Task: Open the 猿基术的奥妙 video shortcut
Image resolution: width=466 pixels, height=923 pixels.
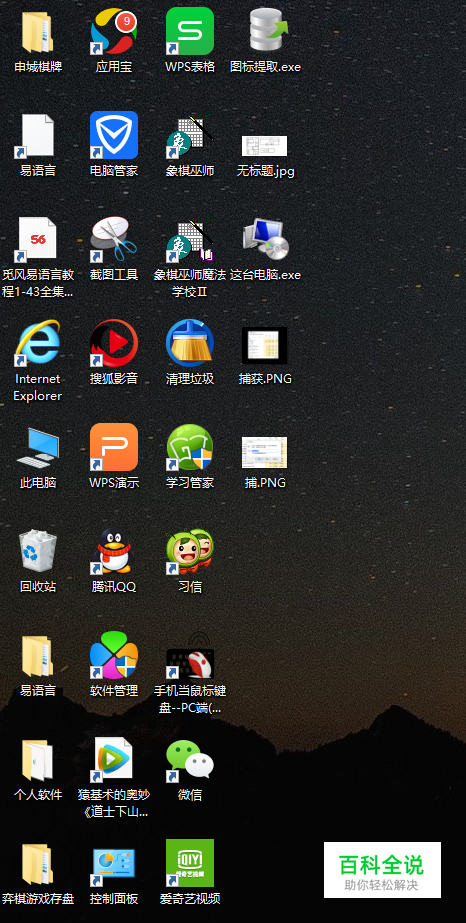Action: (114, 759)
